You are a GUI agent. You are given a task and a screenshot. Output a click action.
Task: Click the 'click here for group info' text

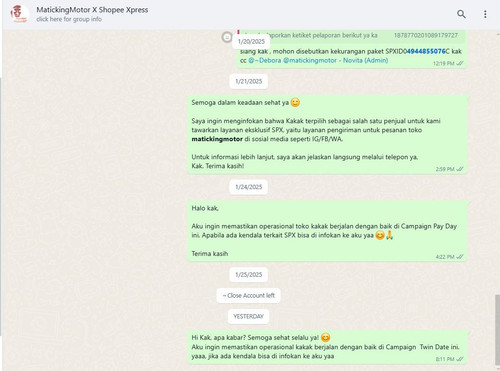click(x=69, y=19)
